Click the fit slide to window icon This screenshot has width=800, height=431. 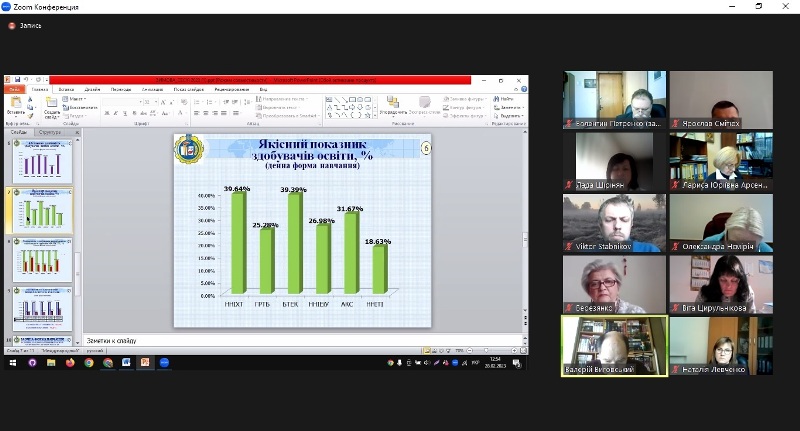coord(523,350)
